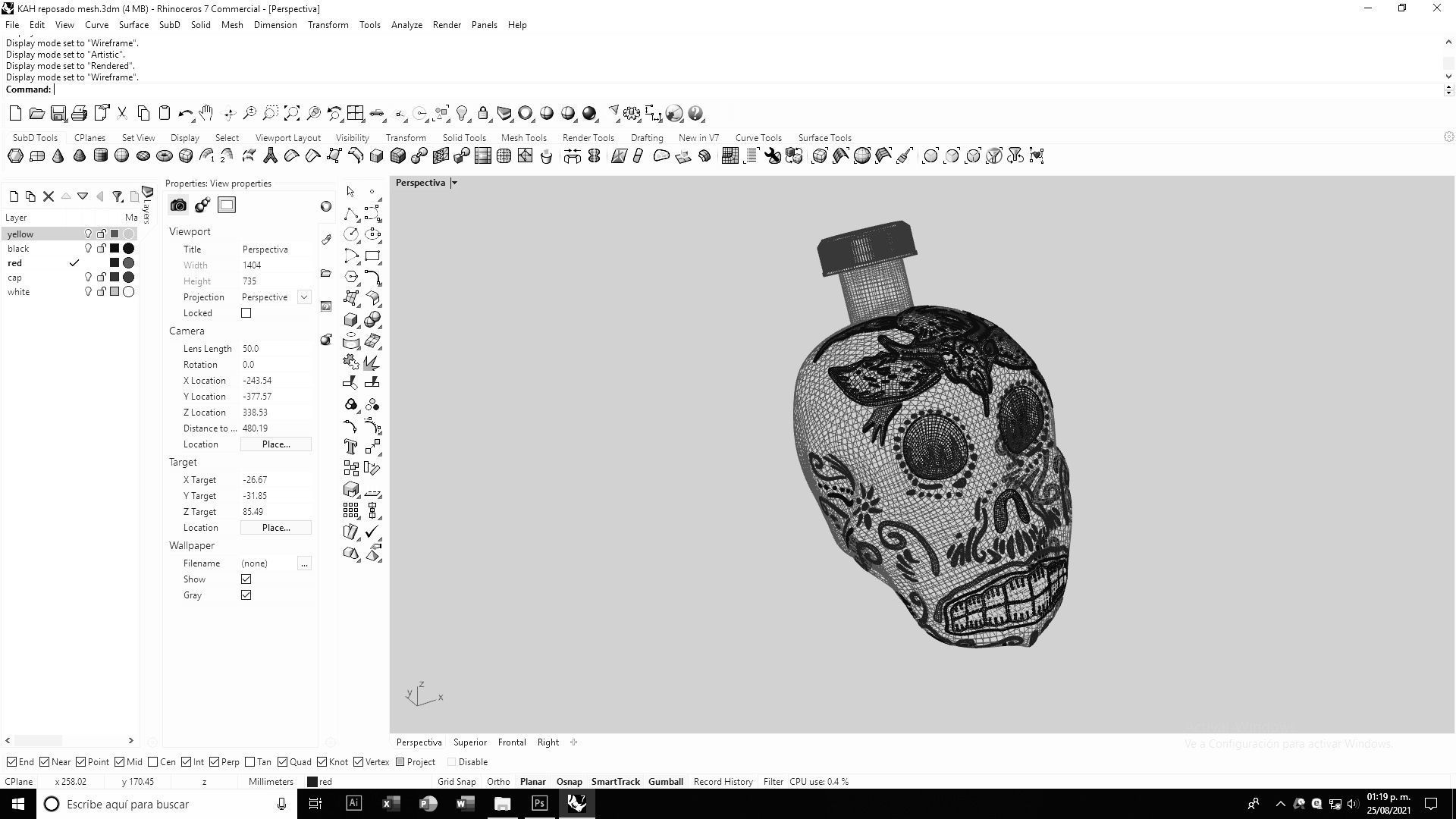Screen dimensions: 1456x819
Task: Toggle Gumball in the status bar
Action: click(666, 782)
